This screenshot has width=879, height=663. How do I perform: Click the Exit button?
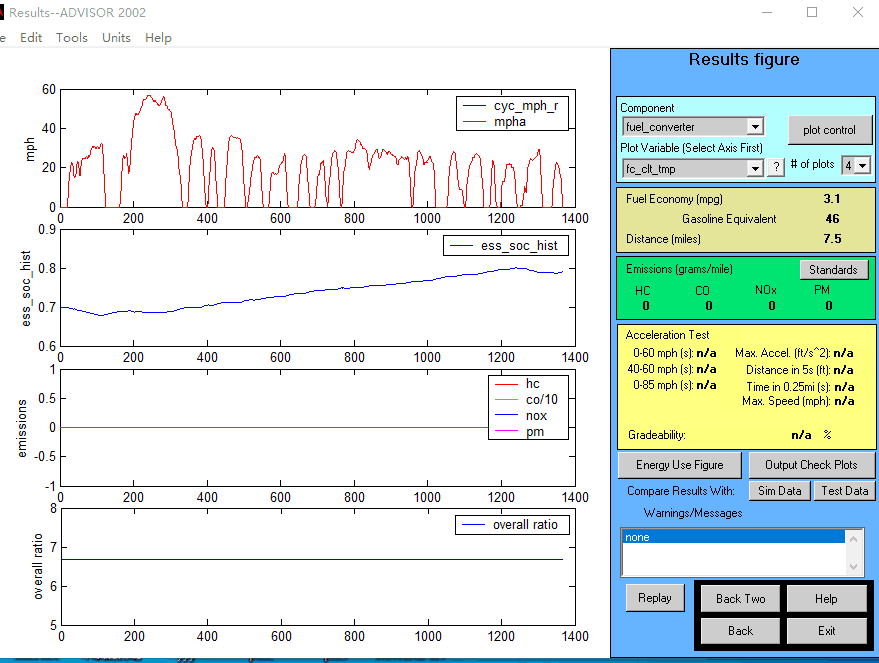826,631
